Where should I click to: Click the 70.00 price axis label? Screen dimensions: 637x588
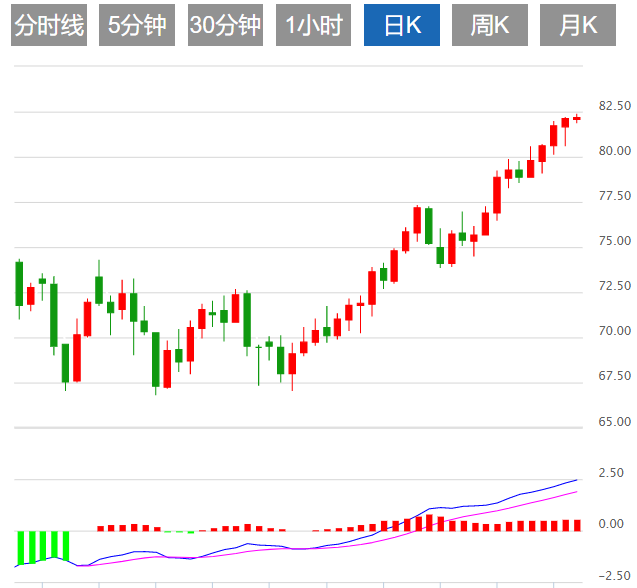[x=615, y=331]
